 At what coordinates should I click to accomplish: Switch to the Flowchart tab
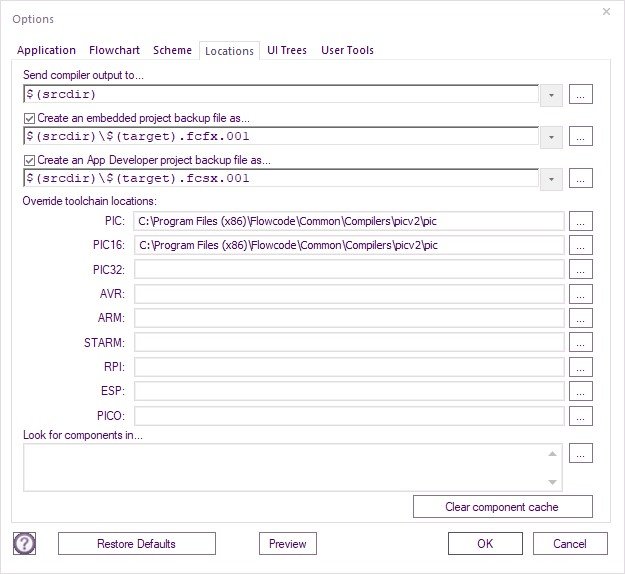point(114,50)
